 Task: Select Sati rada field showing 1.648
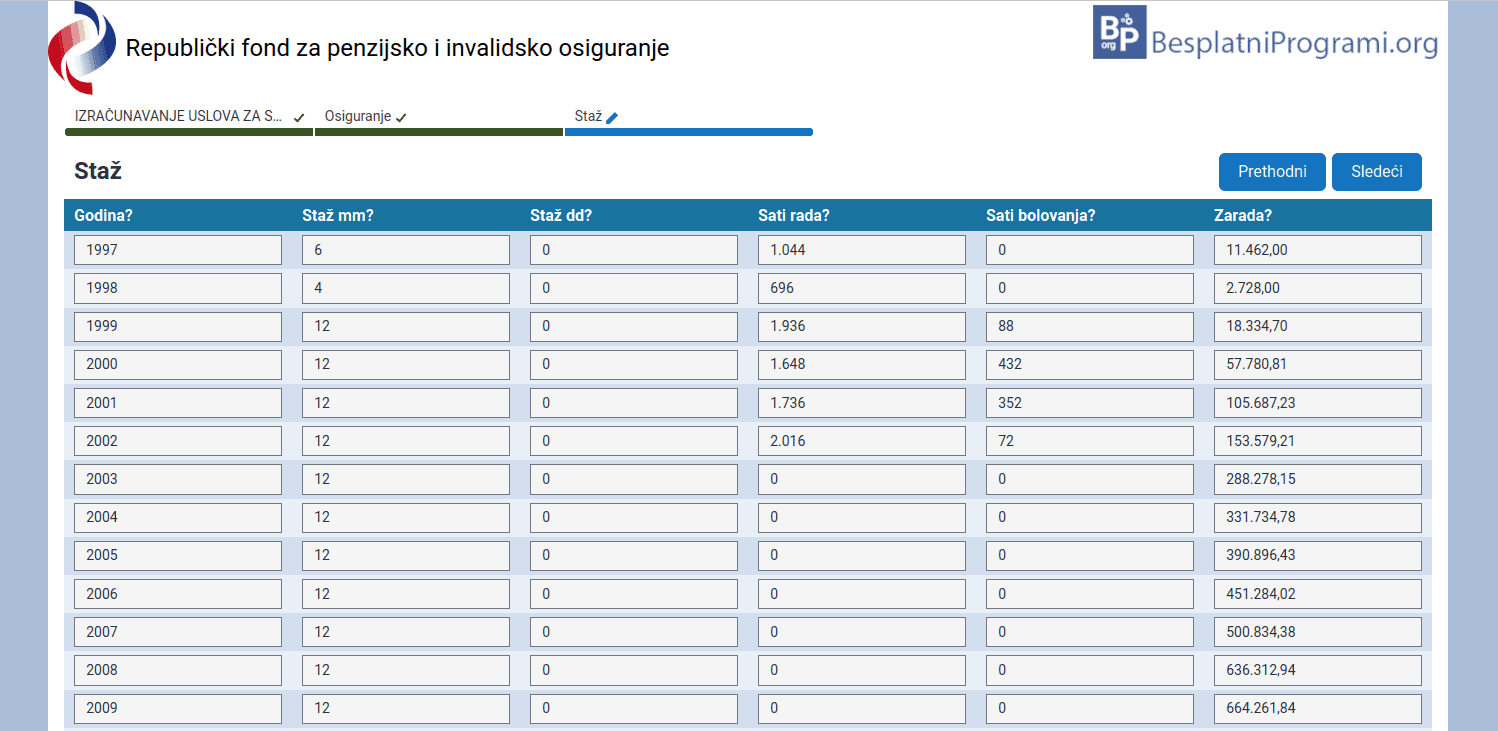pyautogui.click(x=862, y=364)
